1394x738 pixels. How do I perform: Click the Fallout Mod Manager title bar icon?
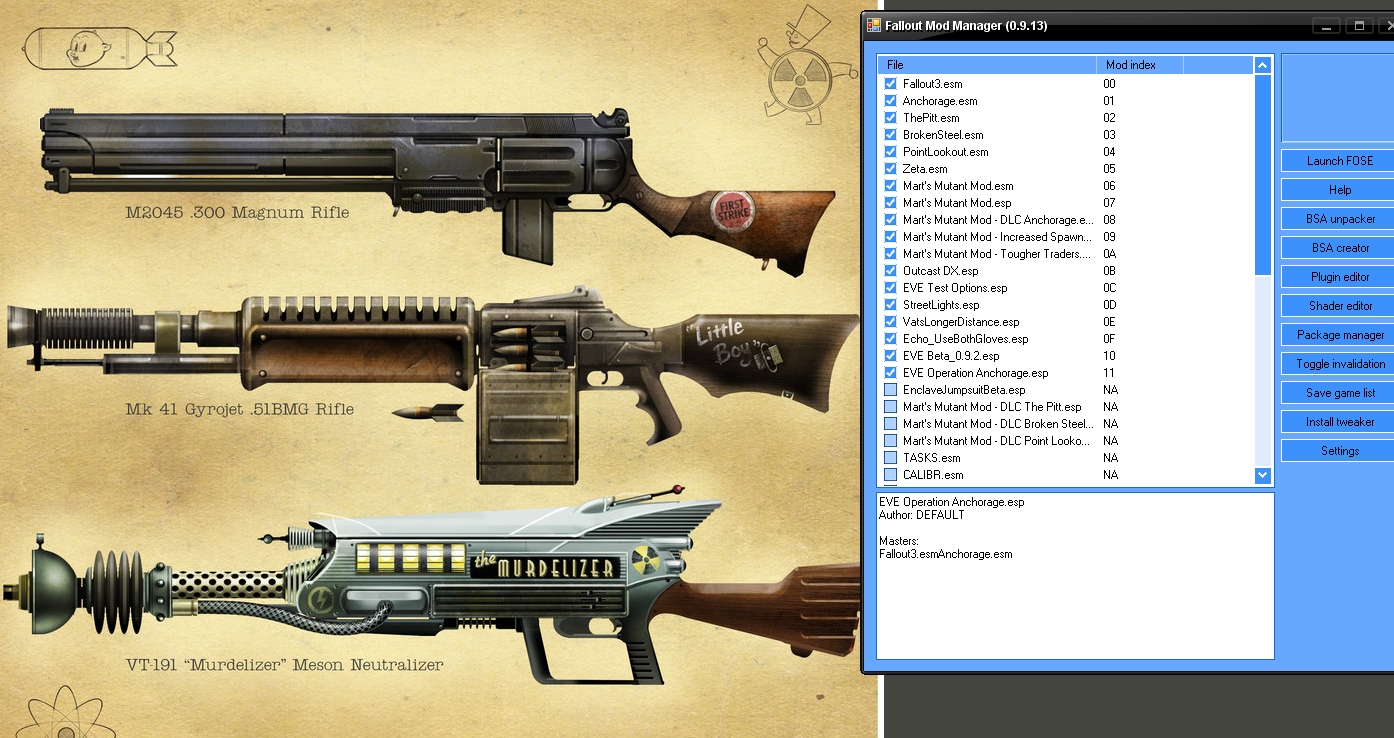[873, 25]
